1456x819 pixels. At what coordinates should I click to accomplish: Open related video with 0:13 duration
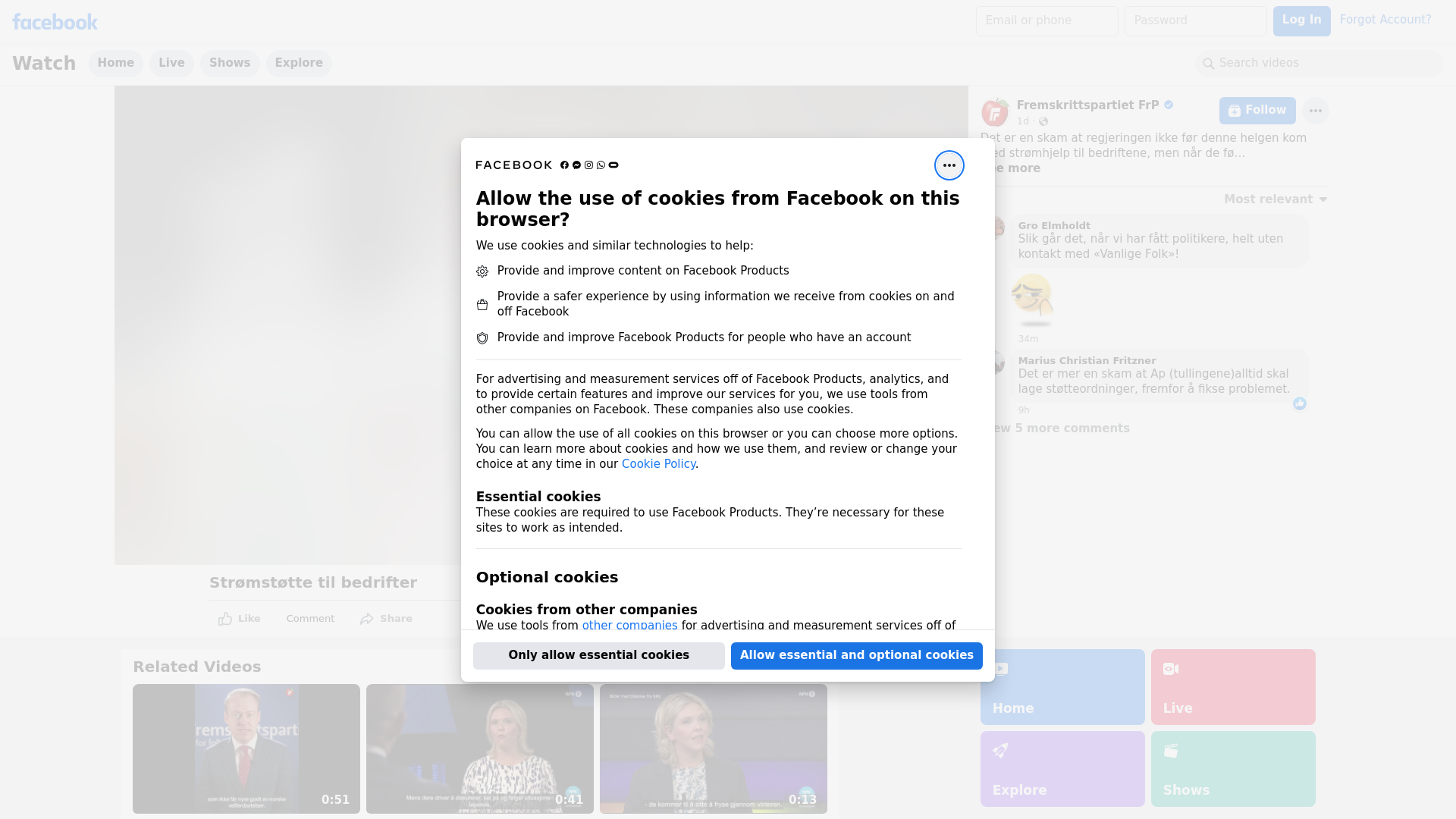[714, 749]
